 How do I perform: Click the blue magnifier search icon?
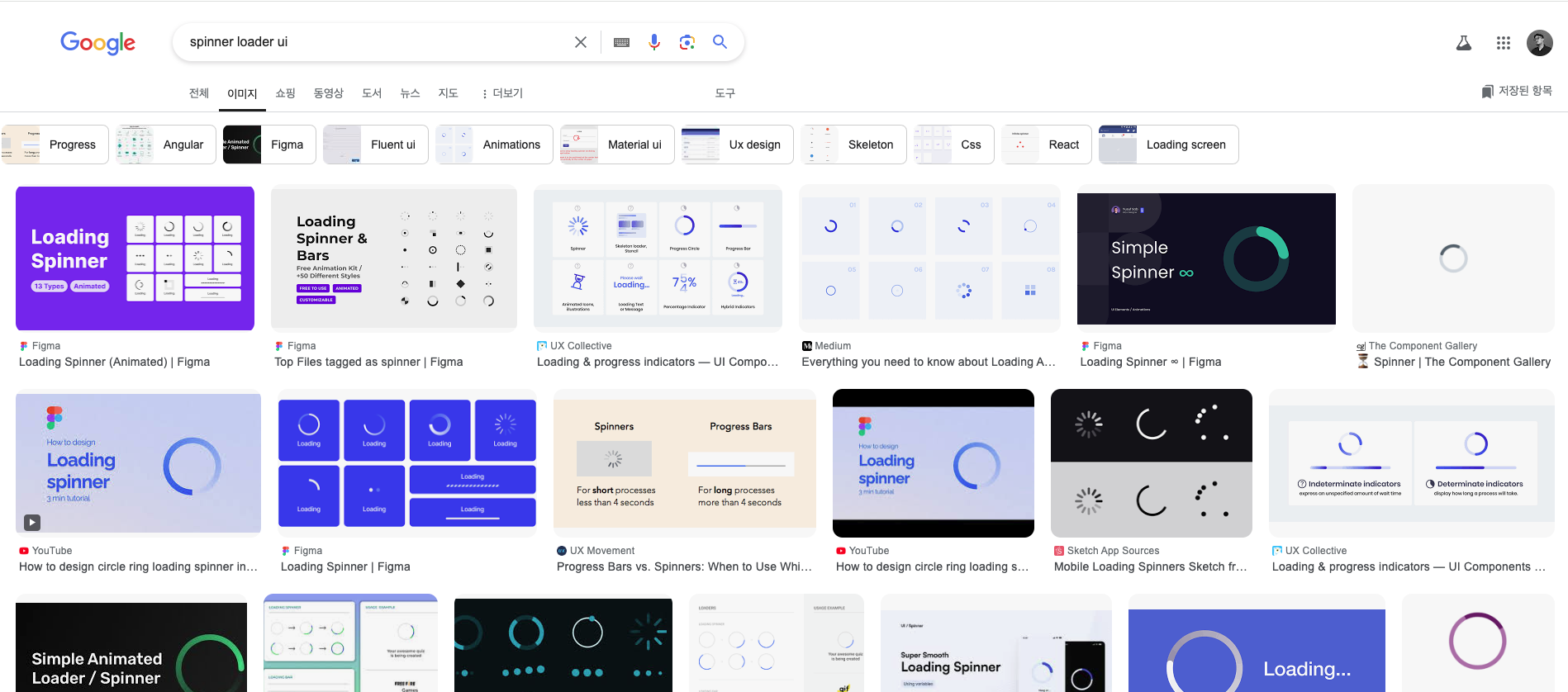(720, 42)
